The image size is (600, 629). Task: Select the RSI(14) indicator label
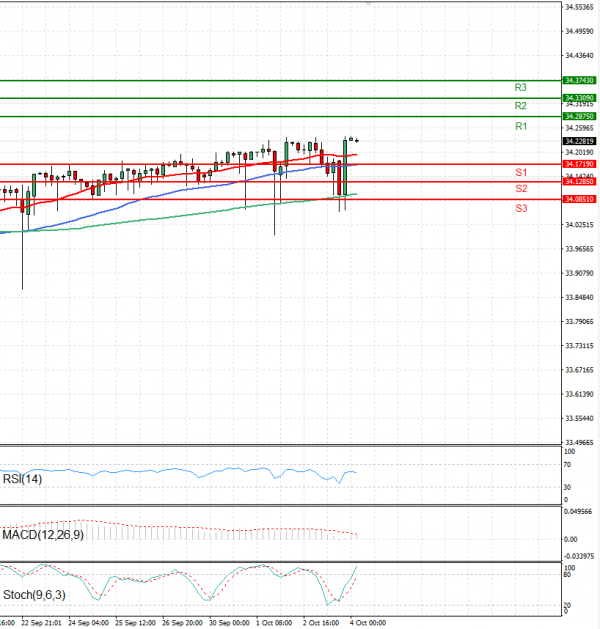click(22, 479)
